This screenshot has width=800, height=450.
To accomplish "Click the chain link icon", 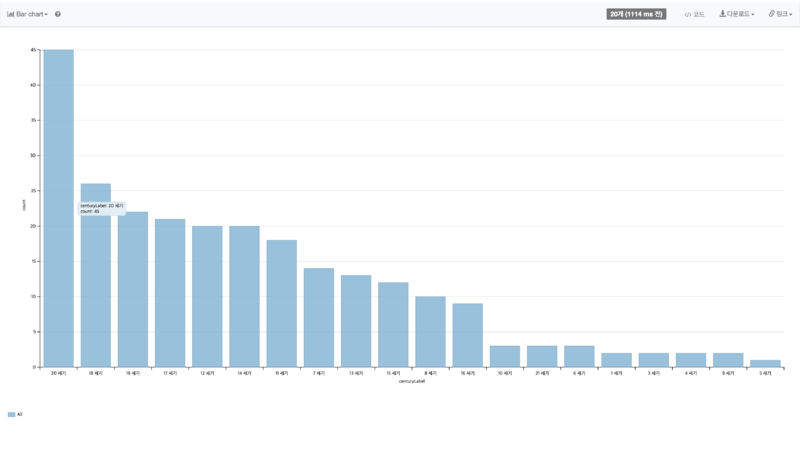I will [x=771, y=14].
